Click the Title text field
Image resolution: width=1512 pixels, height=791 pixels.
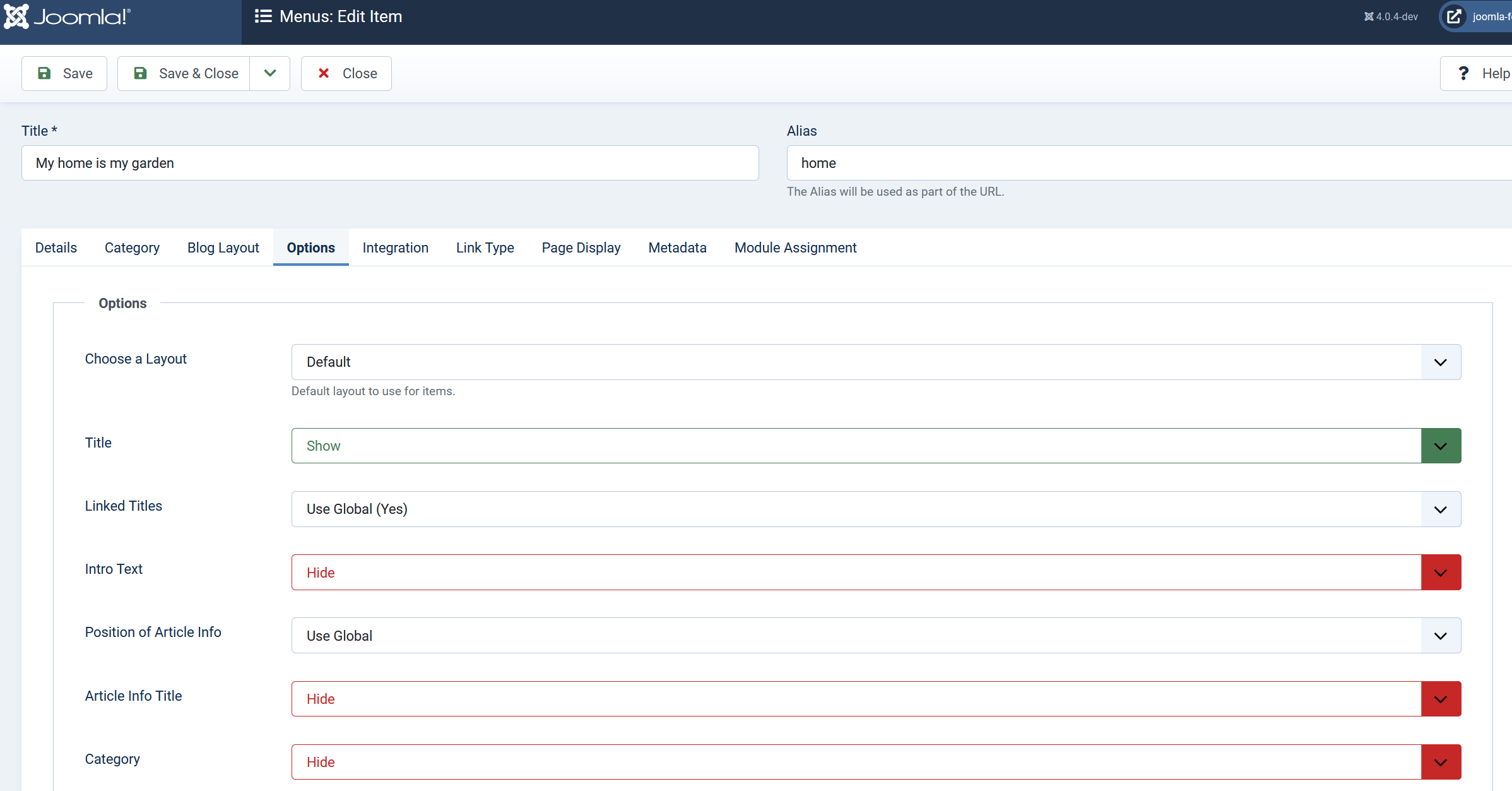[x=390, y=163]
